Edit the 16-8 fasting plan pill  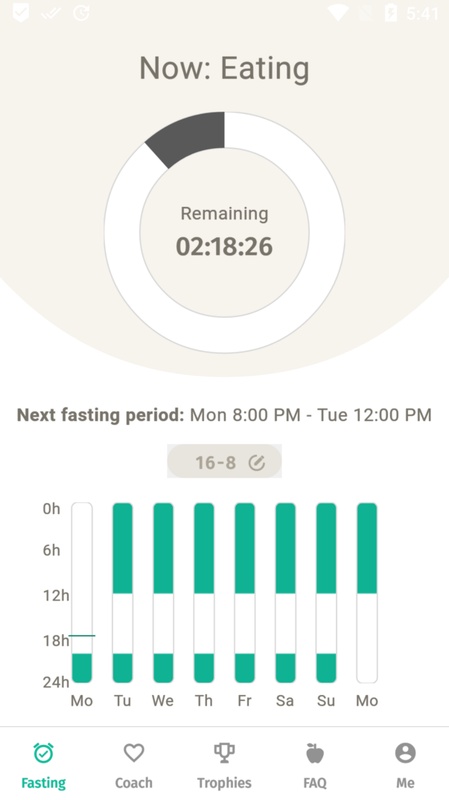coord(224,461)
